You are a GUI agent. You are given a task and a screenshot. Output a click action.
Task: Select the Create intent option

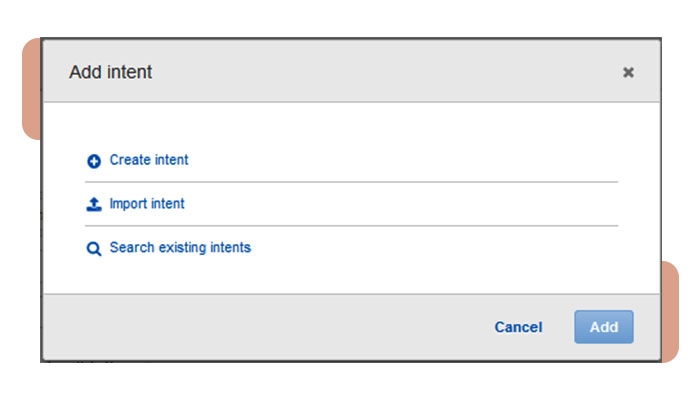tap(149, 160)
